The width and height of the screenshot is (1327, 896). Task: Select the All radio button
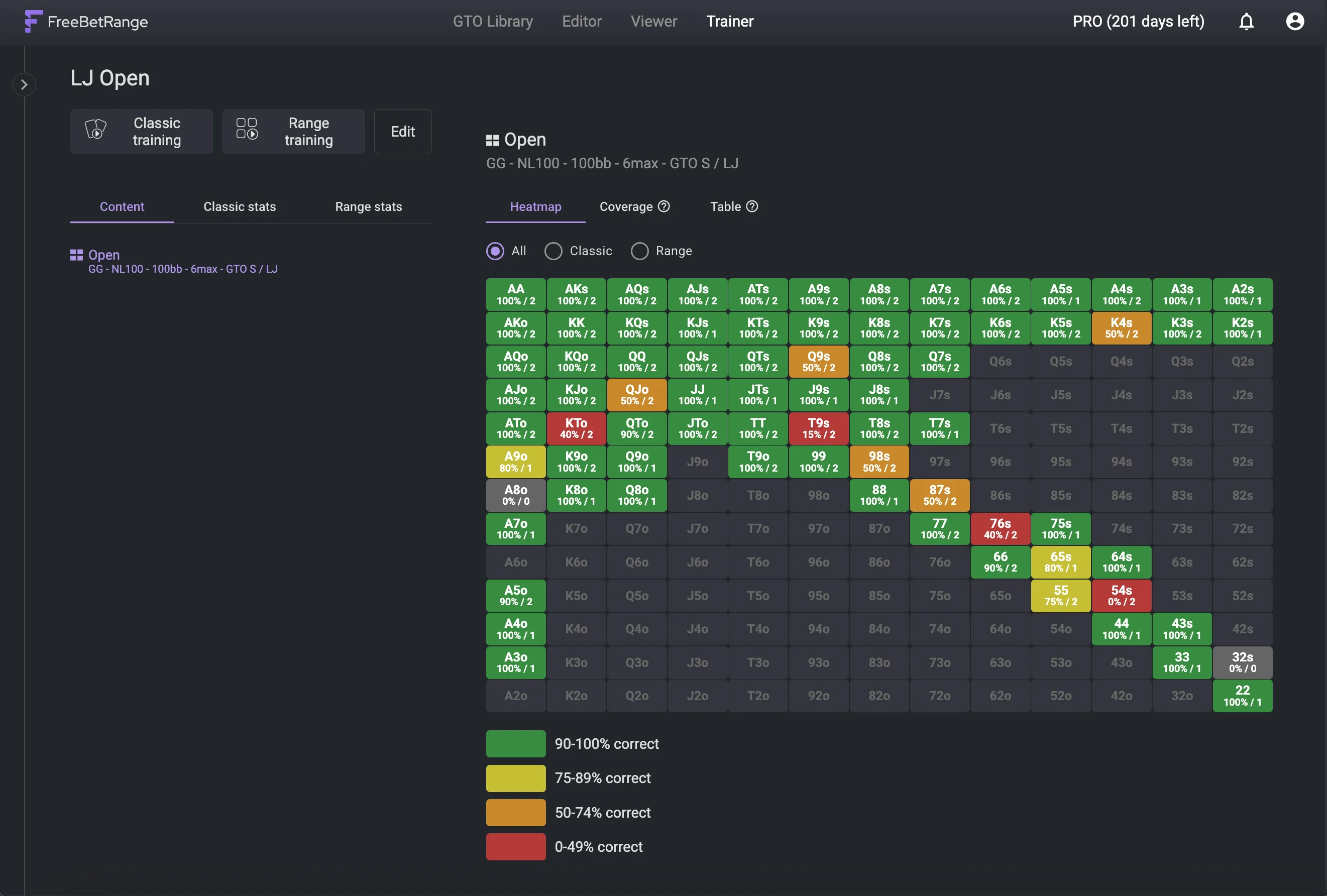(495, 251)
